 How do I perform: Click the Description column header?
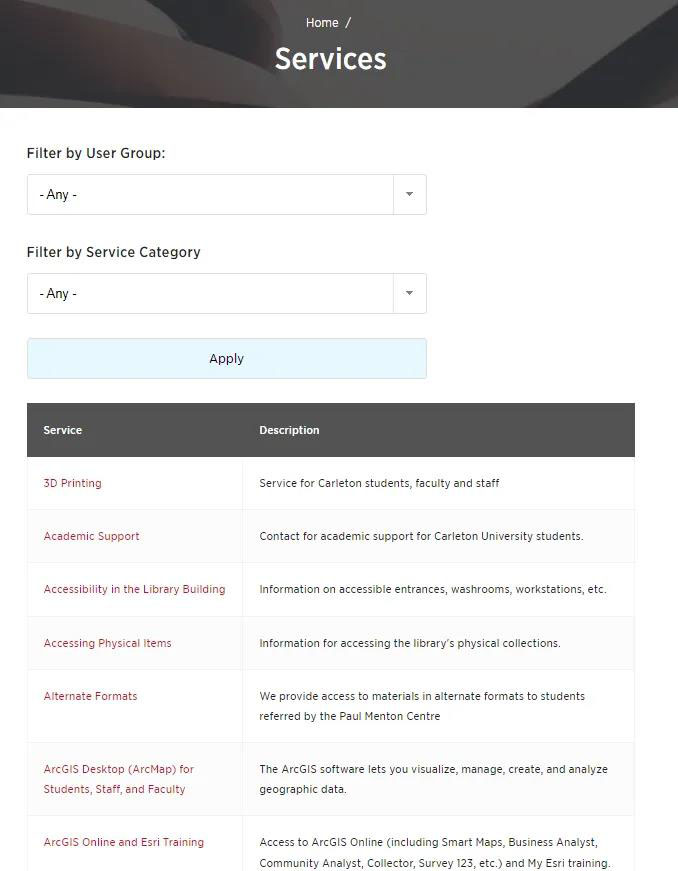point(289,430)
